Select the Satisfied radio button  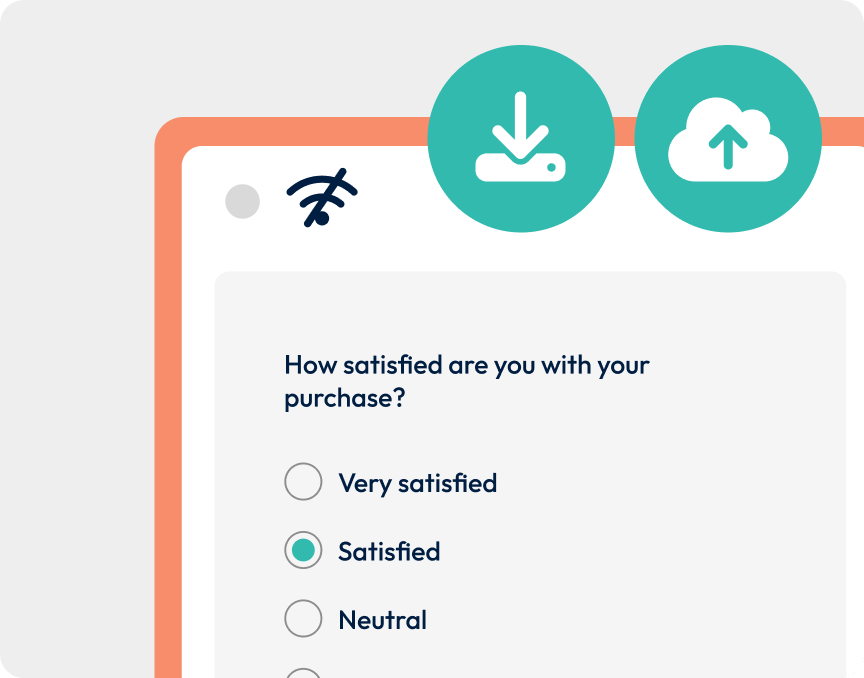pos(303,551)
